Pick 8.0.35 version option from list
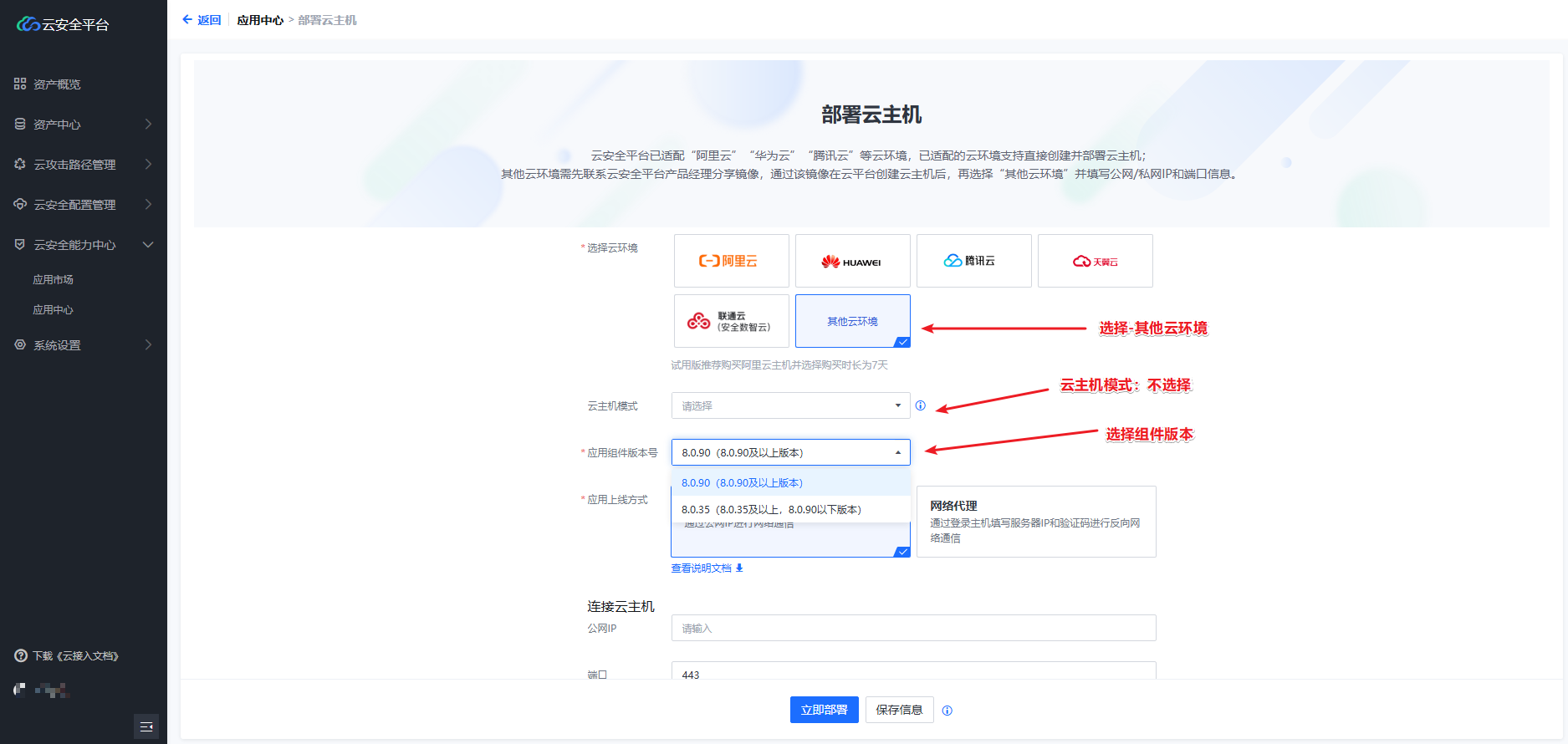Image resolution: width=1568 pixels, height=744 pixels. tap(771, 509)
